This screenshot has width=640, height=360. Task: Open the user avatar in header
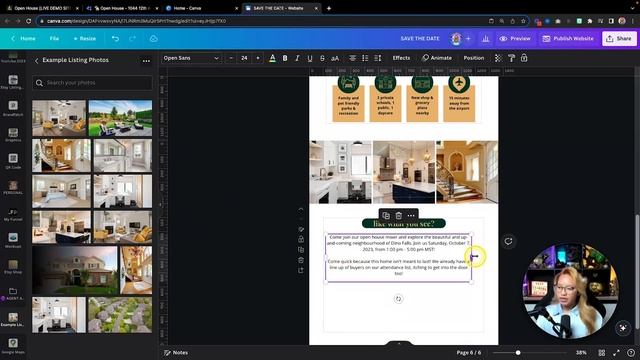click(x=456, y=38)
